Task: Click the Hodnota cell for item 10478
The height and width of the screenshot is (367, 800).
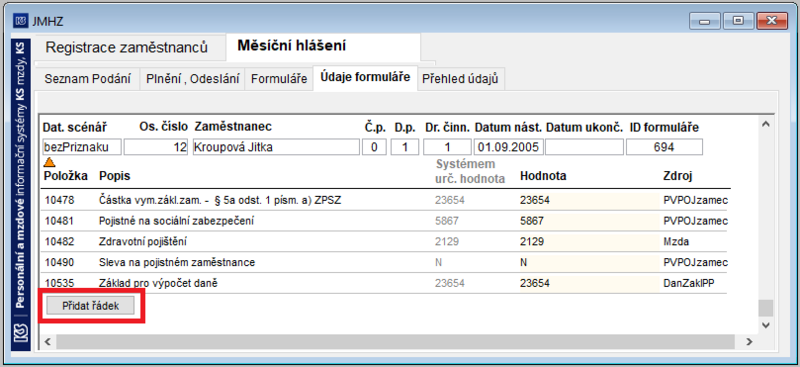Action: [x=589, y=201]
